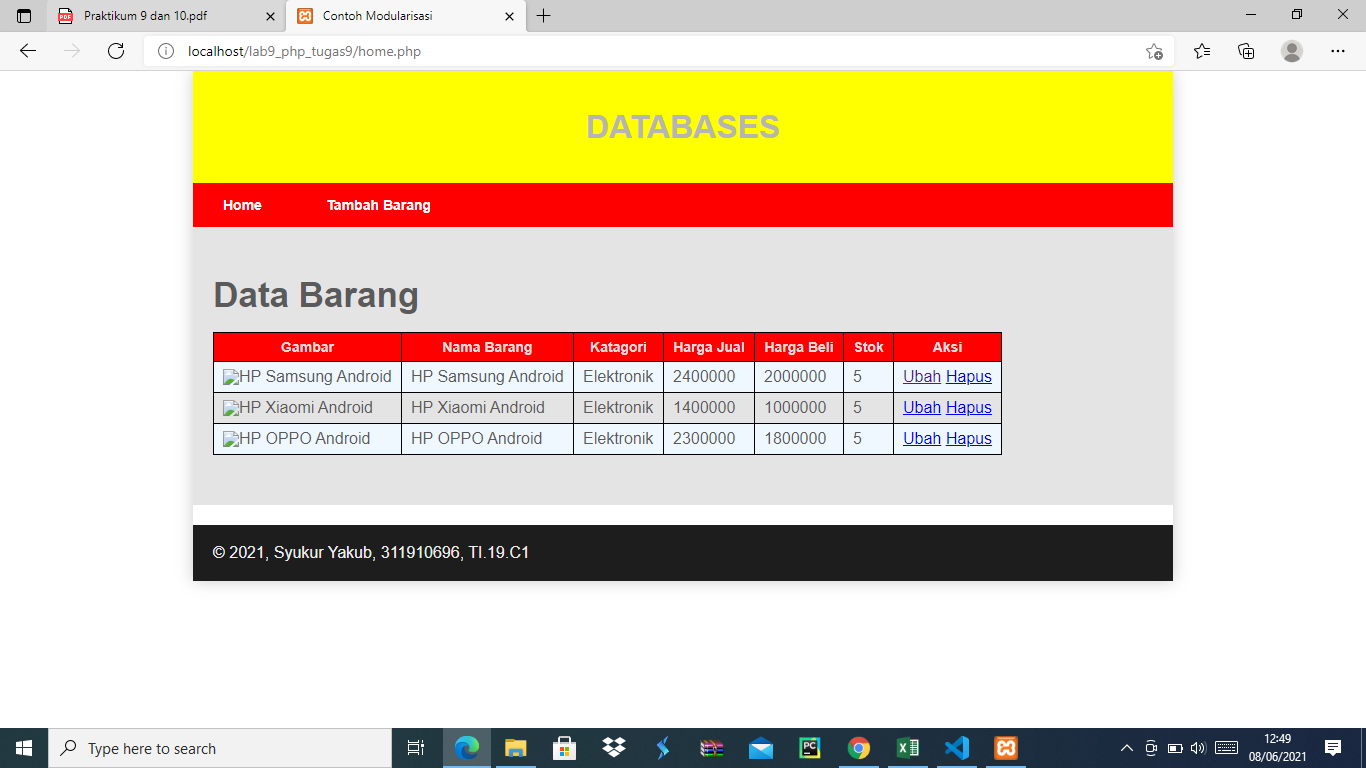
Task: Click Hapus for HP OPPO Android
Action: pos(968,438)
